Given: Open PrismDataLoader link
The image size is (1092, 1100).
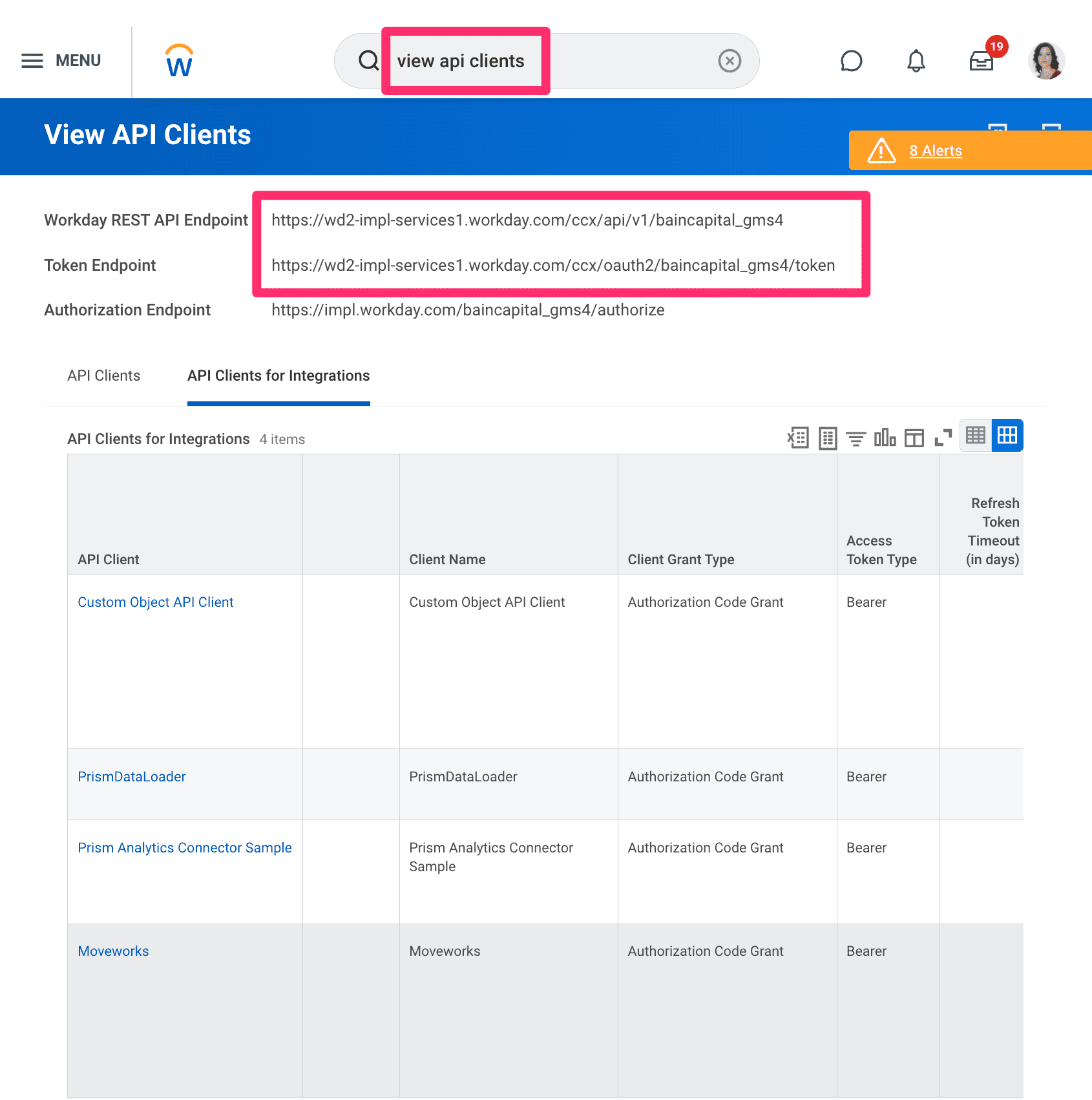Looking at the screenshot, I should click(x=132, y=776).
